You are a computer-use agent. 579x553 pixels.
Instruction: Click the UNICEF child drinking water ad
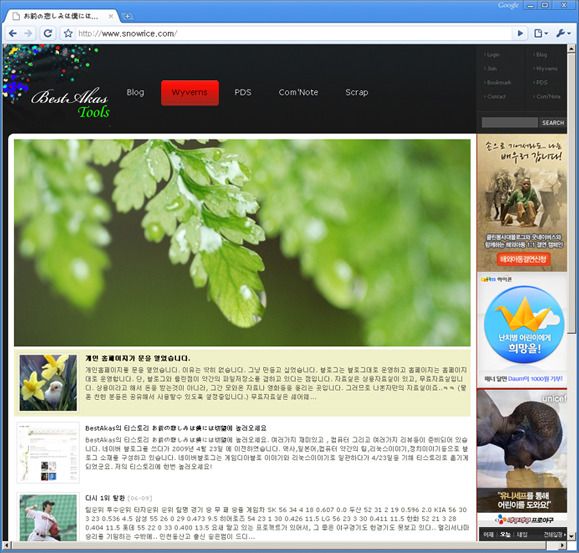coord(522,450)
